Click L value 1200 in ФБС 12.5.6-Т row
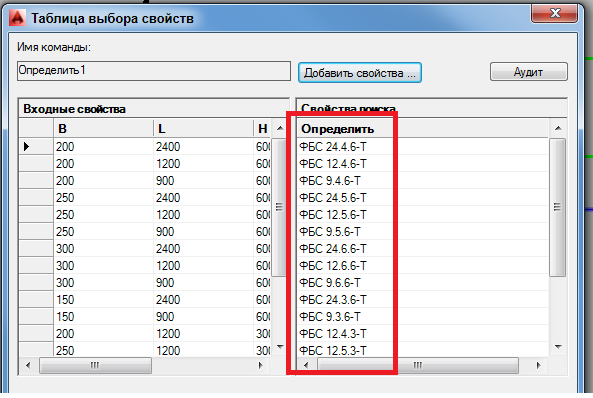The image size is (593, 398). (x=203, y=215)
